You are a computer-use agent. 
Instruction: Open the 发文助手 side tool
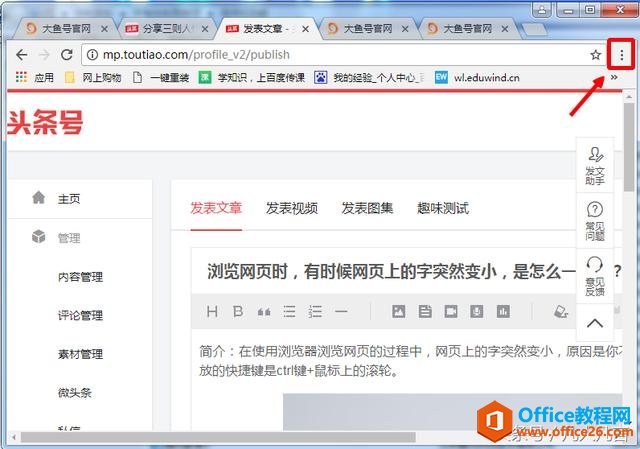pyautogui.click(x=595, y=165)
